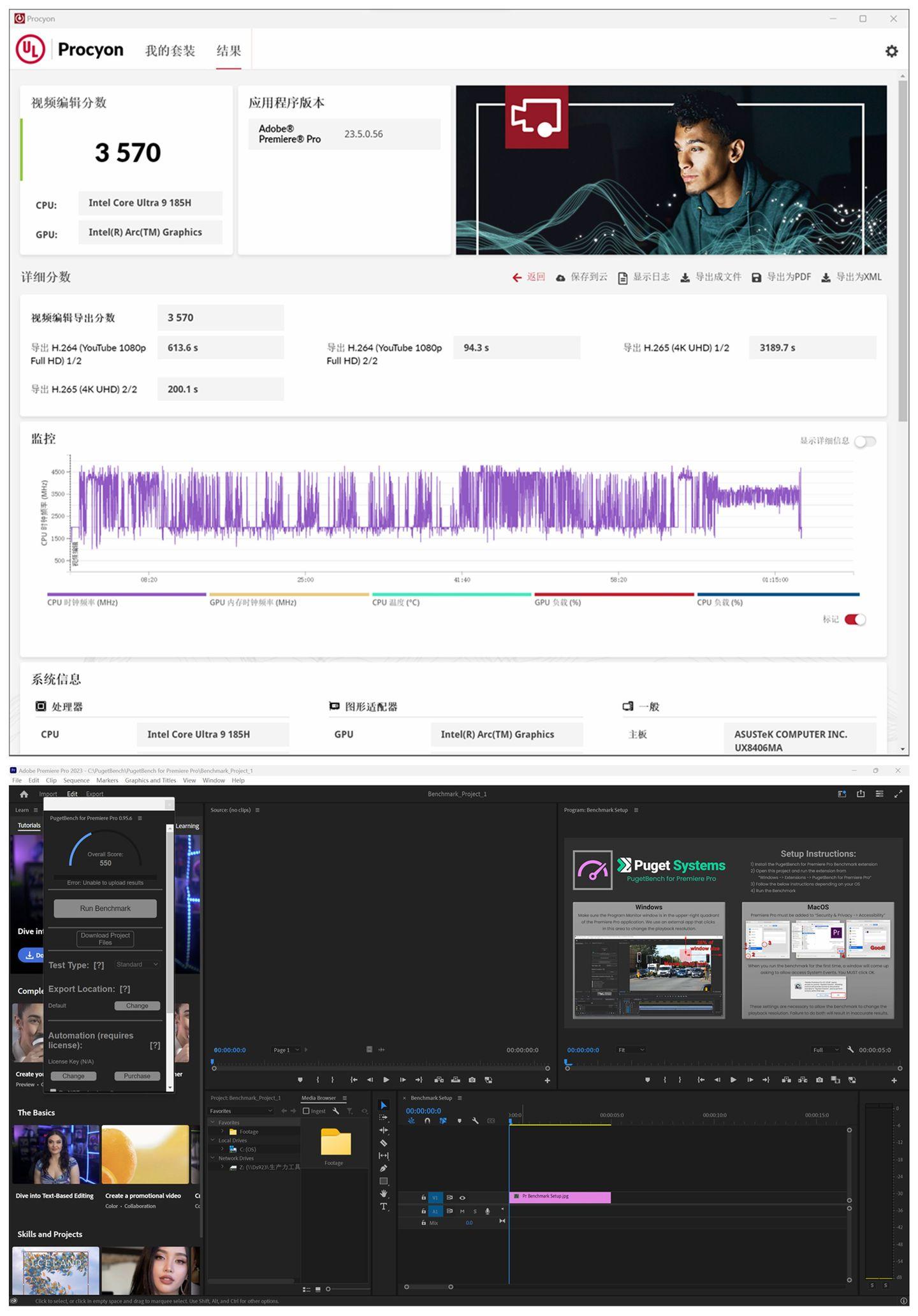Open timeline wrench display settings

coord(475,1121)
